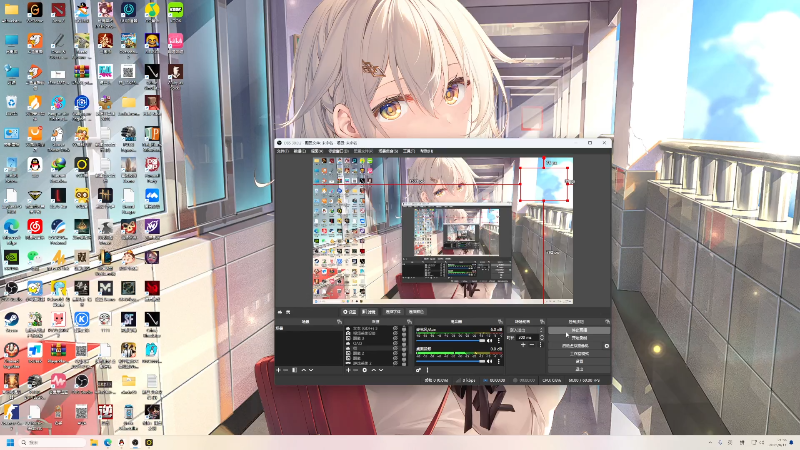Open the Edit menu in OBS
The height and width of the screenshot is (450, 800).
coord(299,151)
